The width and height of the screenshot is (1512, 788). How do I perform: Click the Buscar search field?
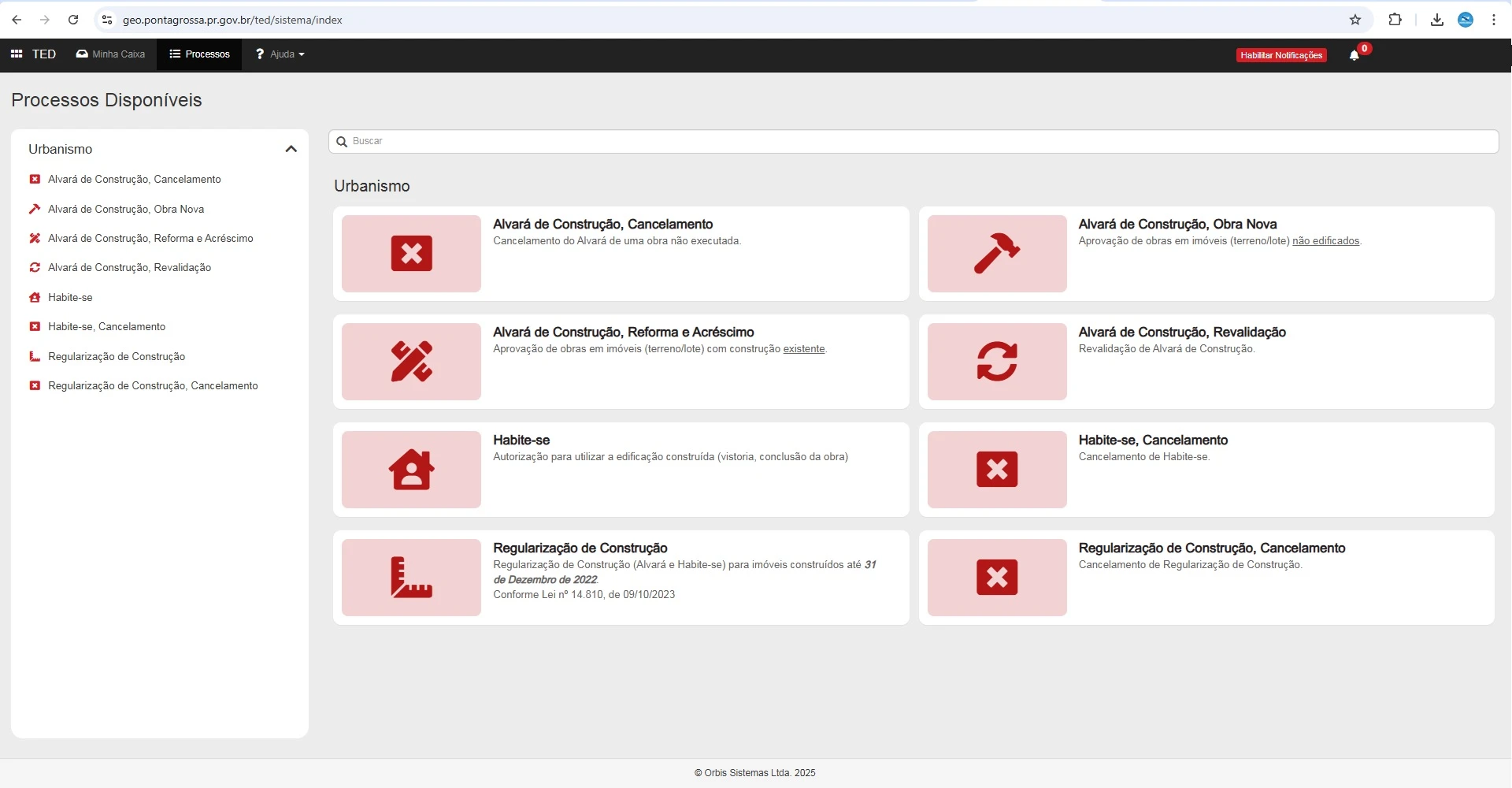coord(913,142)
